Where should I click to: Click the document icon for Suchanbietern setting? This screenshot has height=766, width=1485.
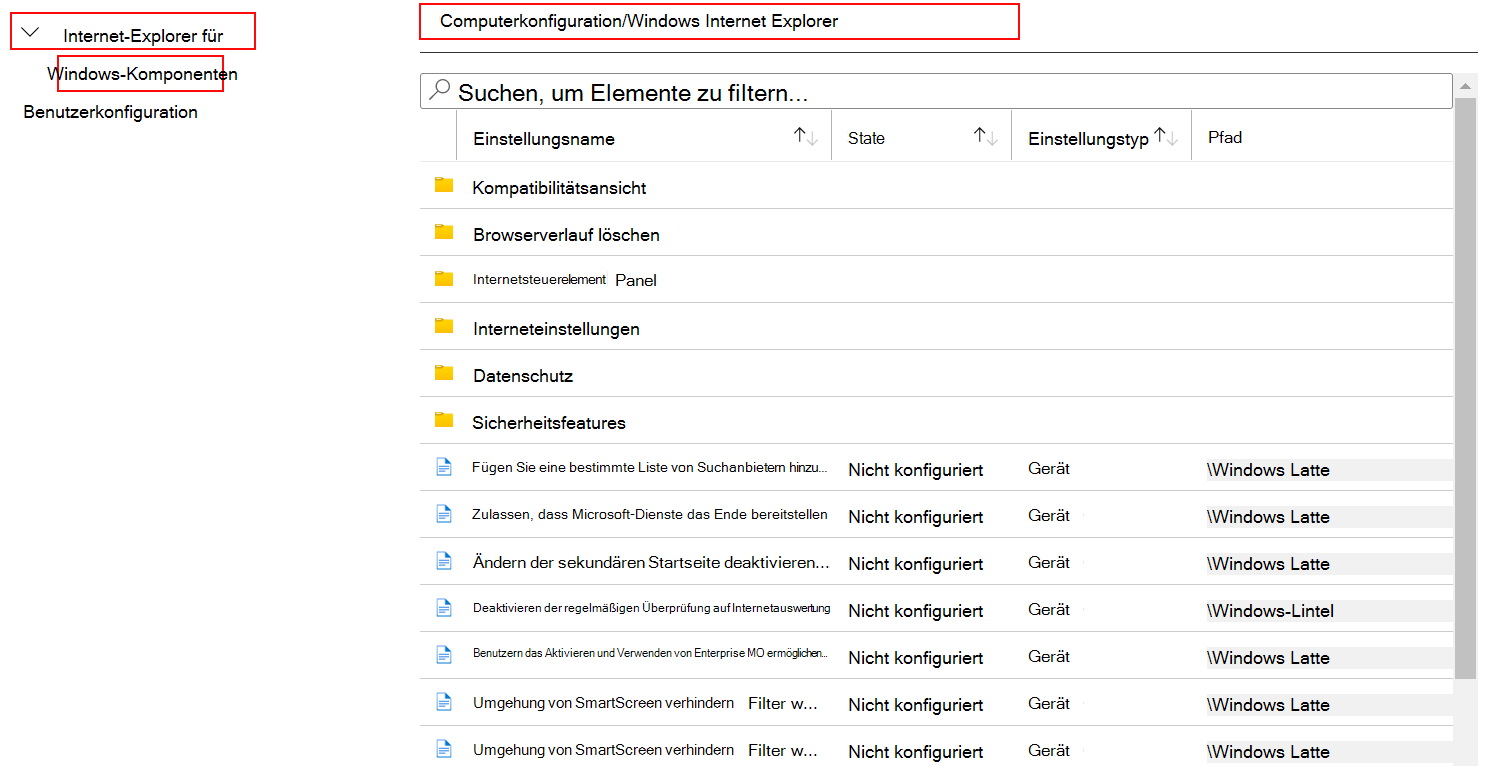click(x=444, y=467)
